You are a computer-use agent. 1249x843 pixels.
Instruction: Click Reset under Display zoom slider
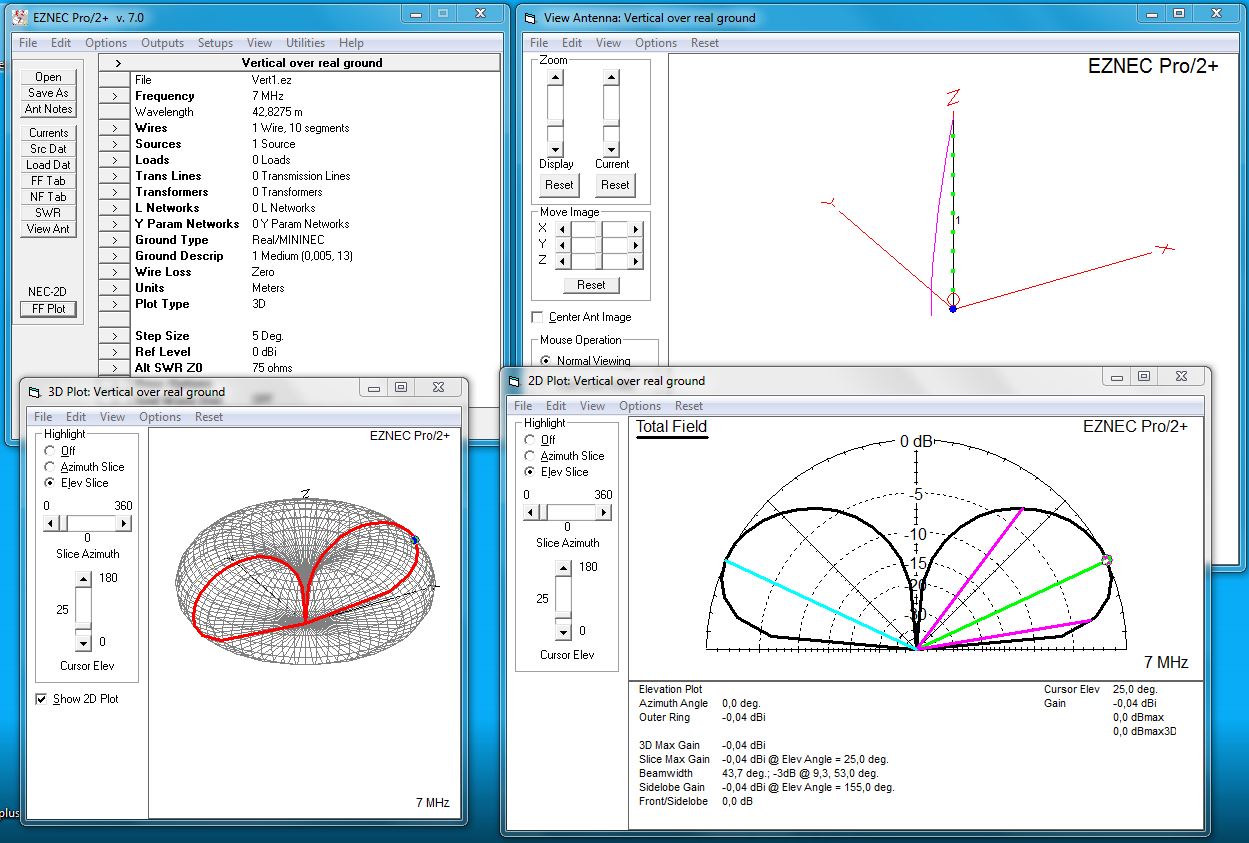pos(559,185)
